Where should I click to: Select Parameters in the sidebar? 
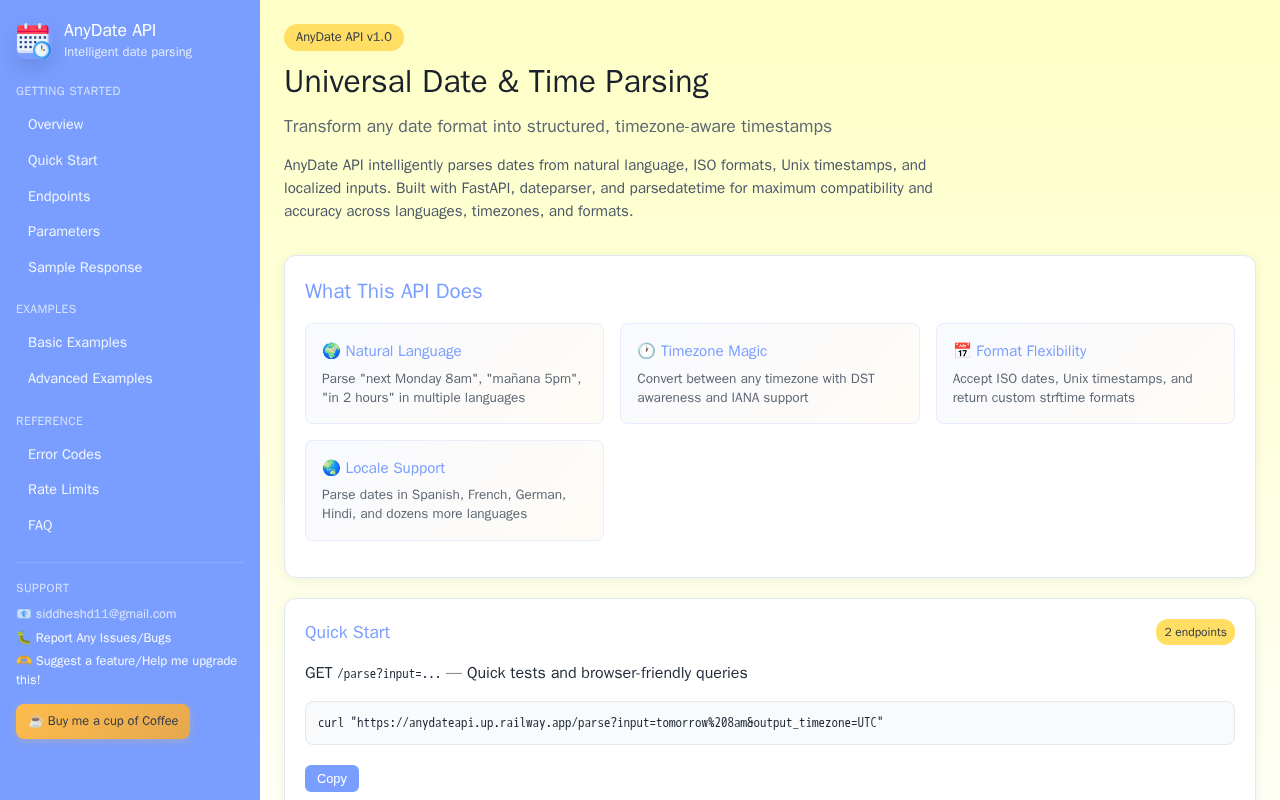pyautogui.click(x=64, y=232)
